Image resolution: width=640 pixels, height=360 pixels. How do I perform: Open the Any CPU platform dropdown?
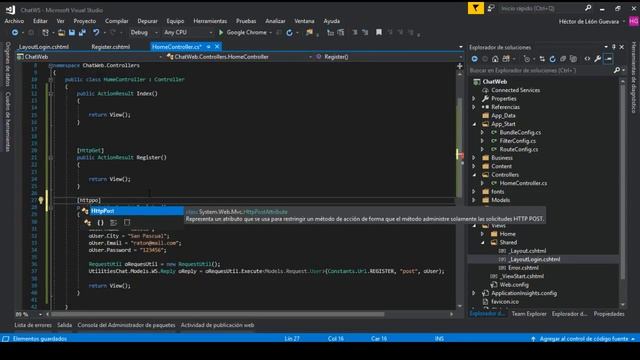pos(211,33)
